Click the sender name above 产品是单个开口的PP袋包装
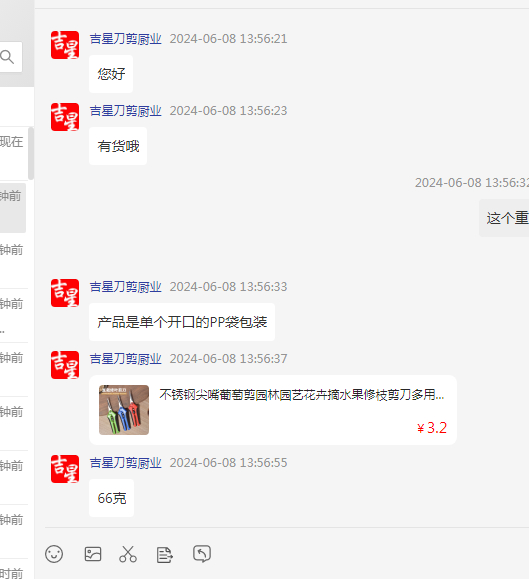Screen dimensions: 529x579 126,287
